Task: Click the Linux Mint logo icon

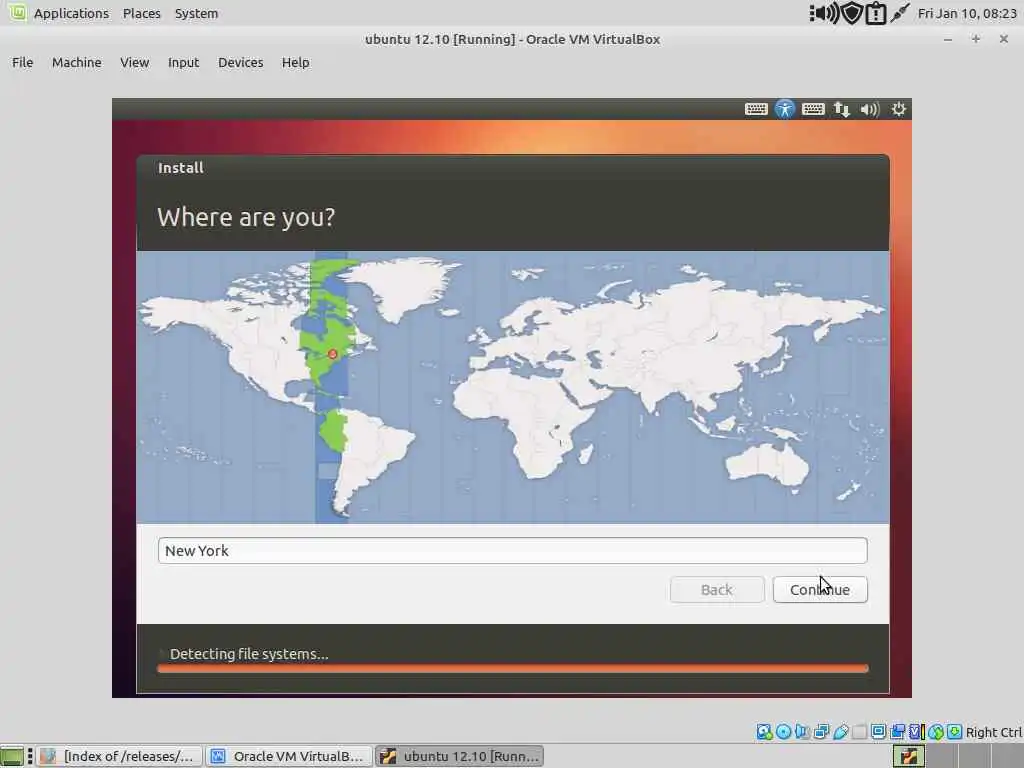Action: click(17, 12)
